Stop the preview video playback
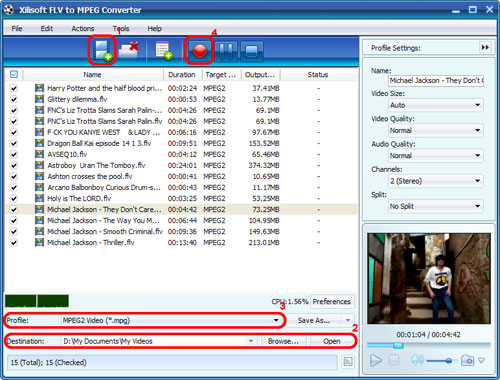The width and height of the screenshot is (500, 380). (x=394, y=360)
